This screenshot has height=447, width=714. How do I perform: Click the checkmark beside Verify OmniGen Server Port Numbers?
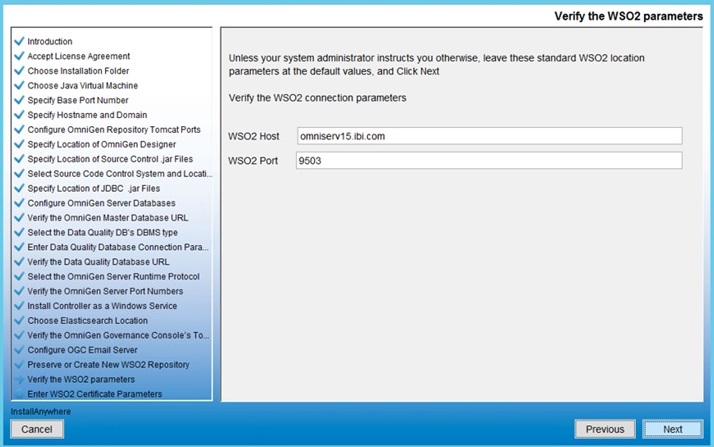(x=19, y=291)
